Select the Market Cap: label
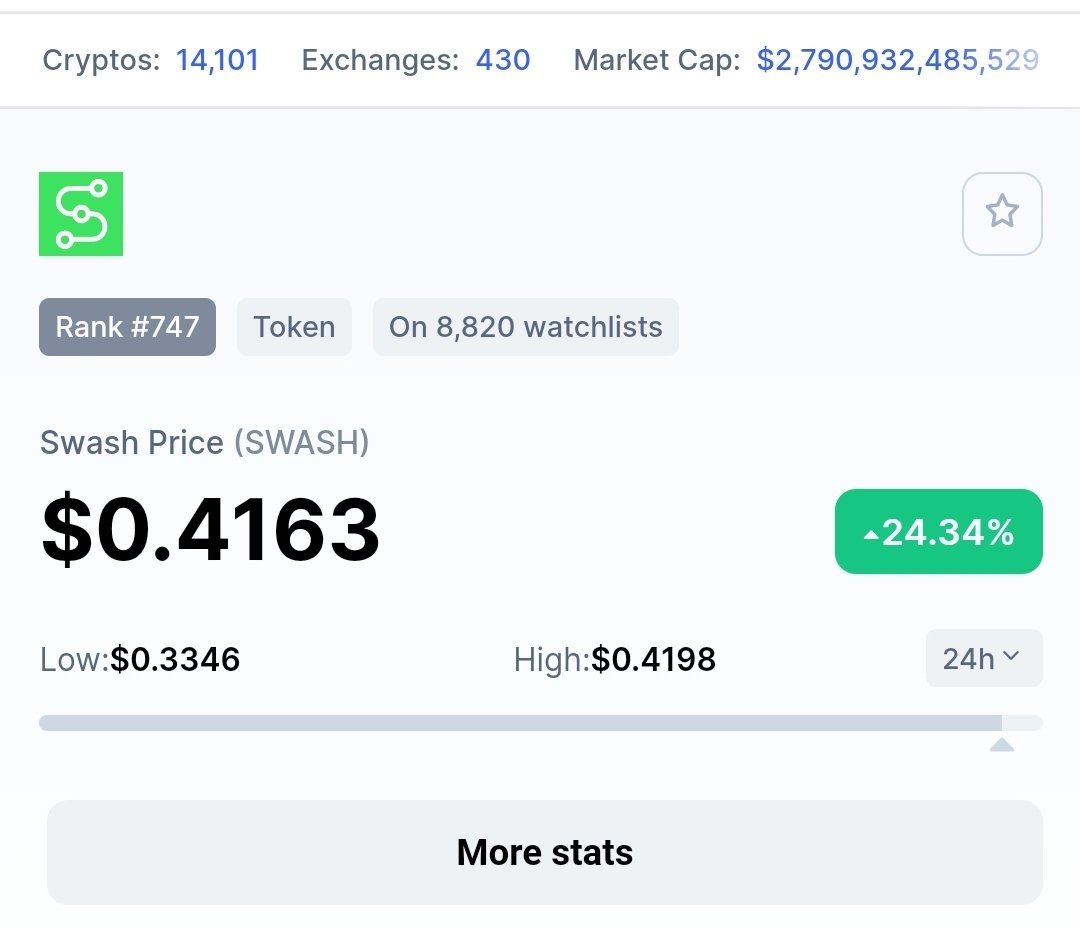The width and height of the screenshot is (1080, 929). pyautogui.click(x=657, y=60)
